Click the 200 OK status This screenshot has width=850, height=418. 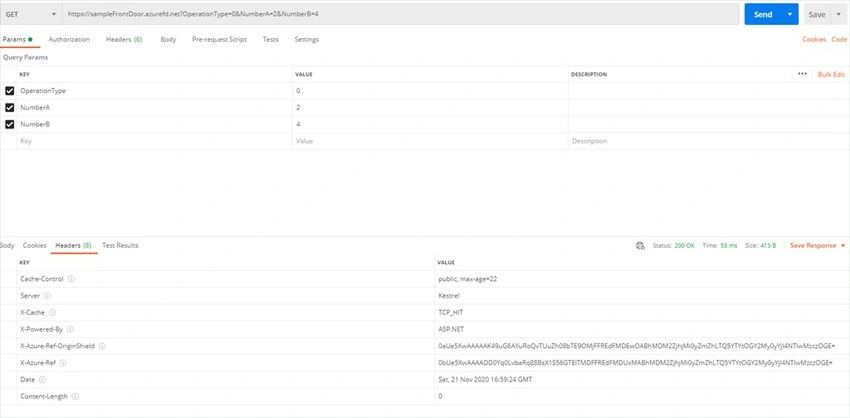[x=684, y=246]
